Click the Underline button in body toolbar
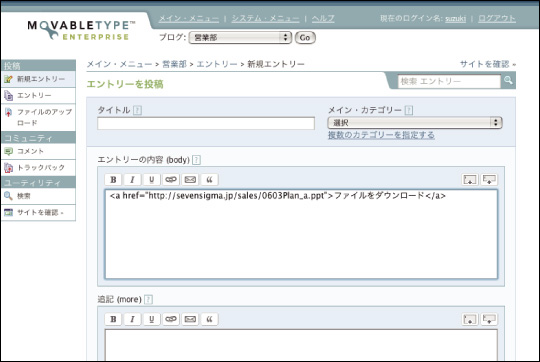Image resolution: width=540 pixels, height=362 pixels. 152,179
